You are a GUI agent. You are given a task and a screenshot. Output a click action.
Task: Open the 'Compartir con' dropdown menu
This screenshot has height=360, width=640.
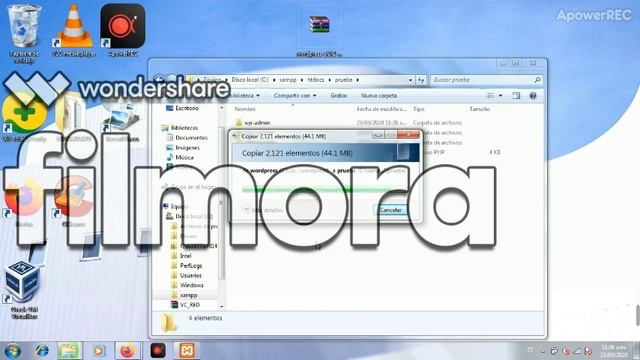click(295, 96)
